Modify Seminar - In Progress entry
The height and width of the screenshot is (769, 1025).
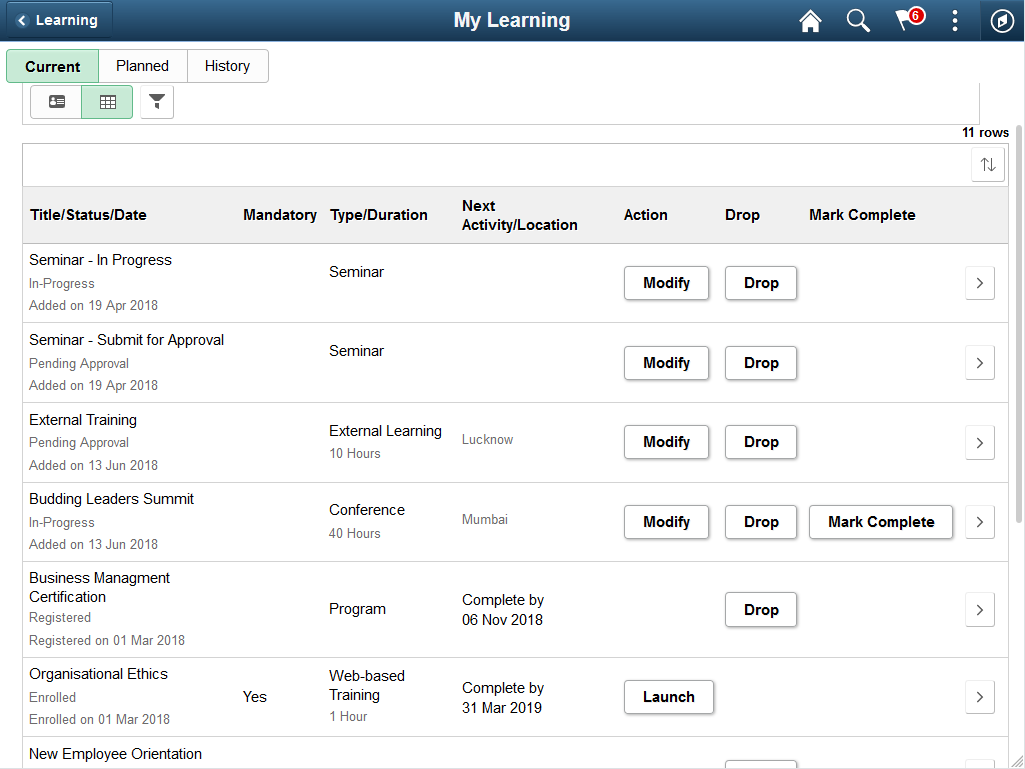(x=666, y=283)
